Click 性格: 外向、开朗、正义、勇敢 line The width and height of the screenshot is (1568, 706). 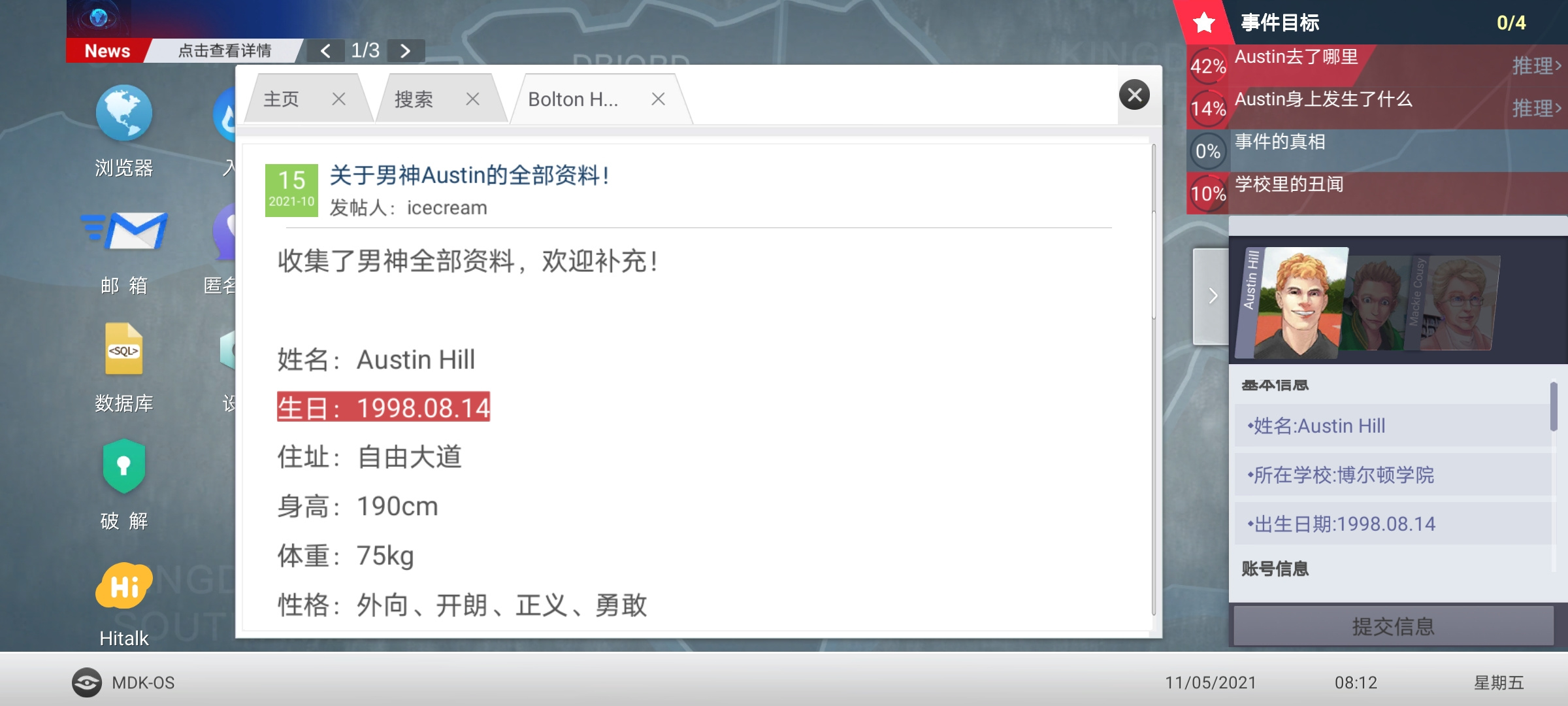(x=463, y=605)
